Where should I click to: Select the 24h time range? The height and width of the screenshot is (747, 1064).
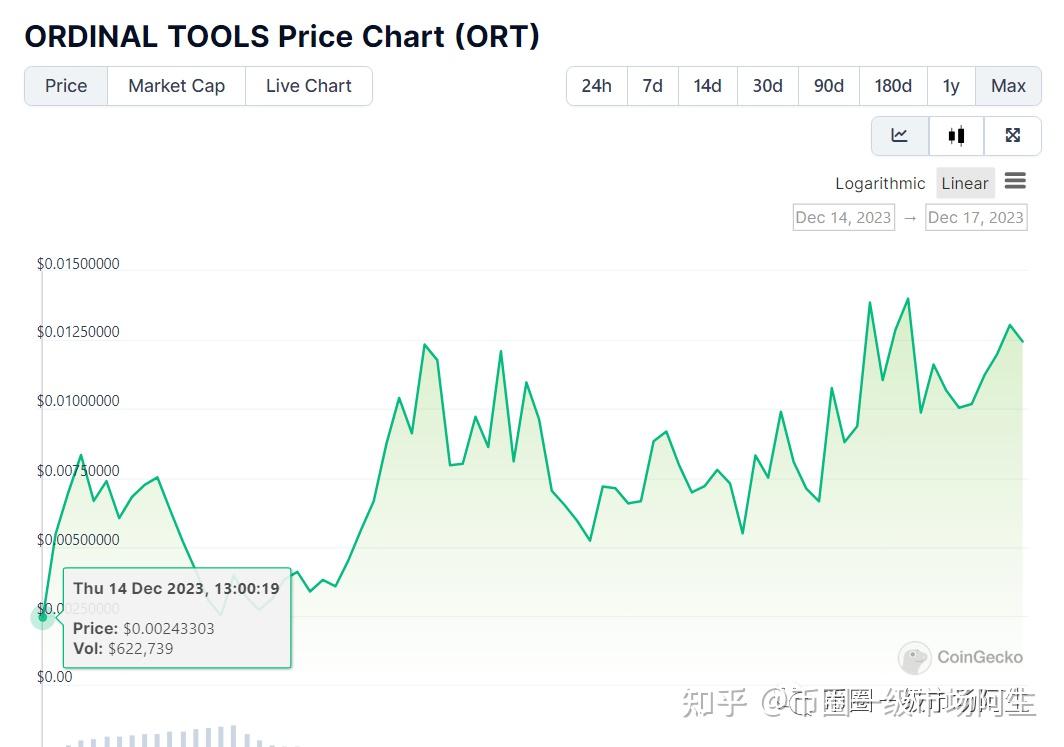pos(596,86)
